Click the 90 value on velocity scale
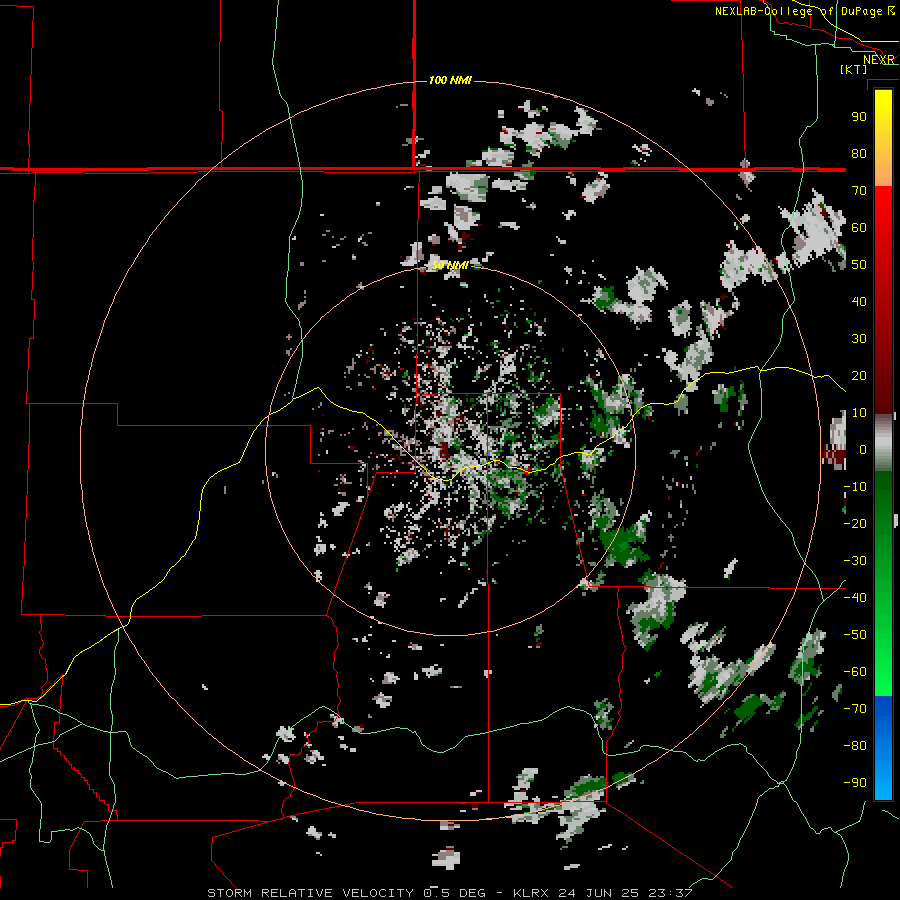The width and height of the screenshot is (900, 900). [859, 117]
